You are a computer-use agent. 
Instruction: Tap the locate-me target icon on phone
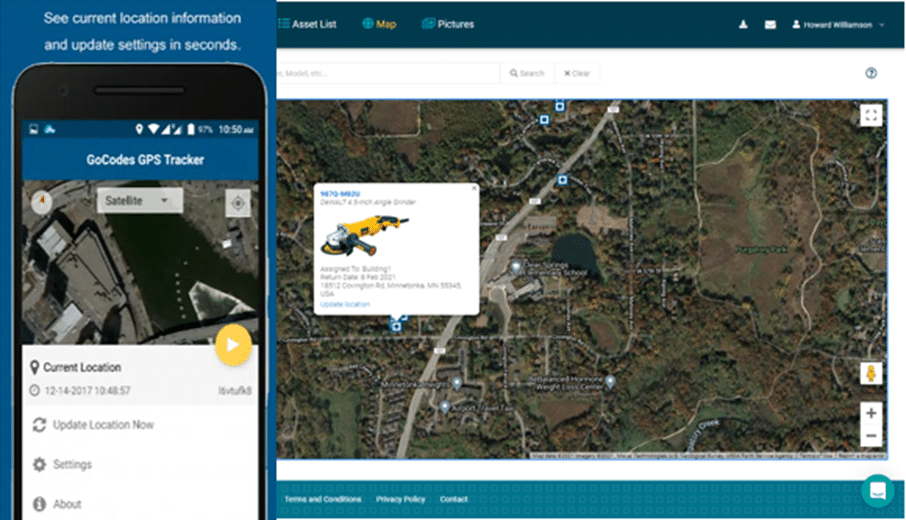[237, 202]
